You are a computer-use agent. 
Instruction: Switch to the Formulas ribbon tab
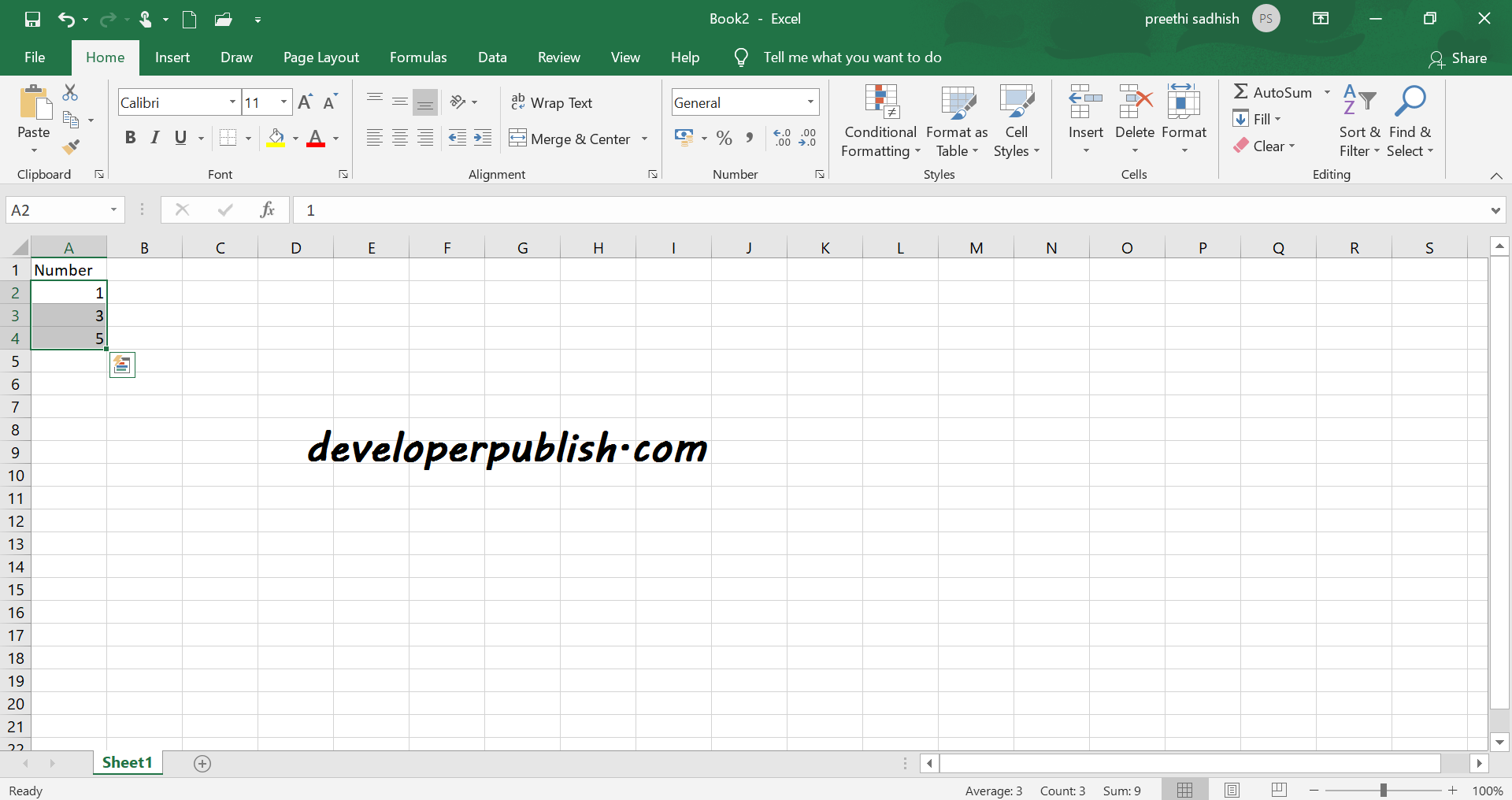click(418, 57)
